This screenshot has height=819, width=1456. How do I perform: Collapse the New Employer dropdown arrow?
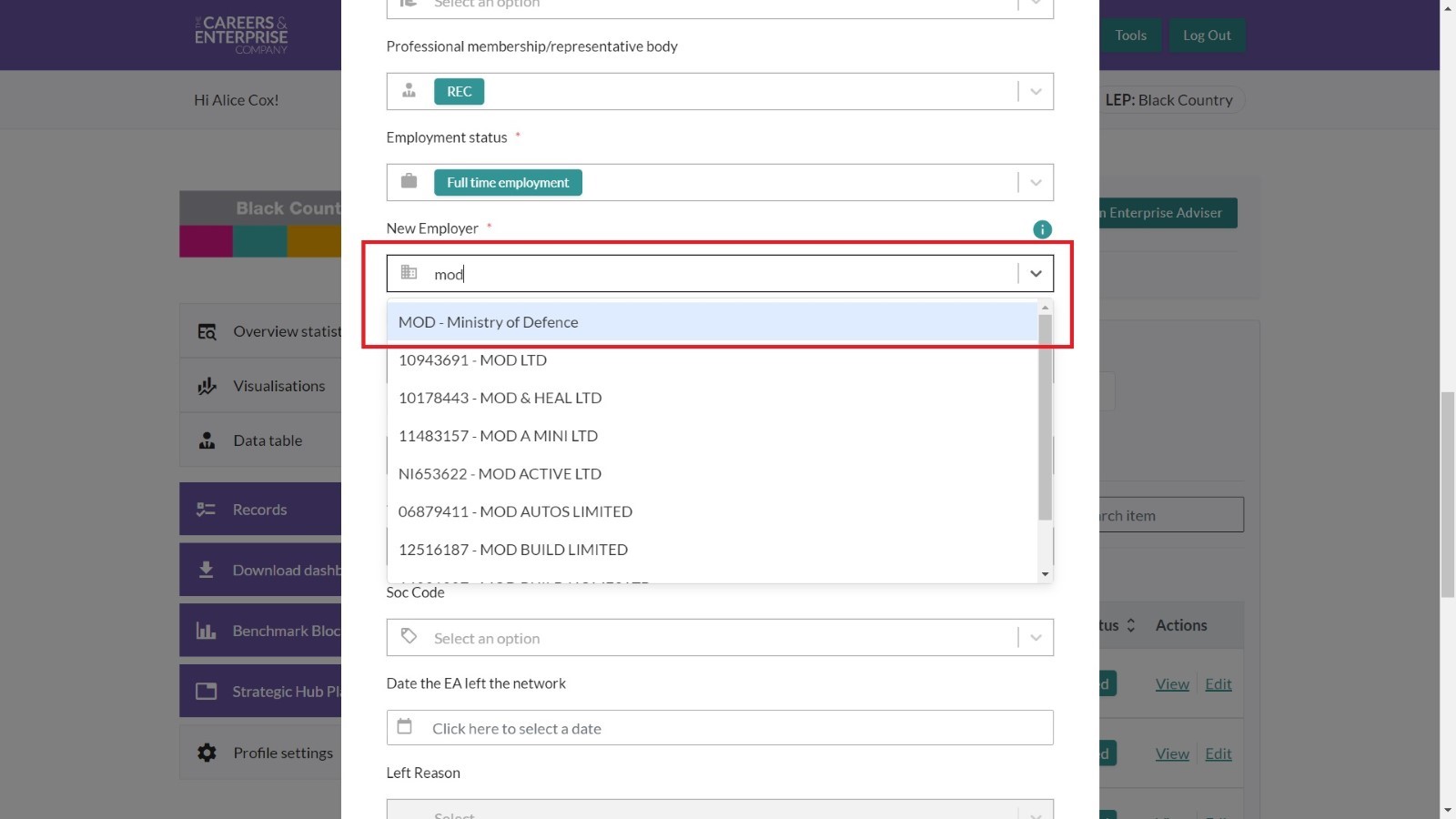pyautogui.click(x=1036, y=273)
